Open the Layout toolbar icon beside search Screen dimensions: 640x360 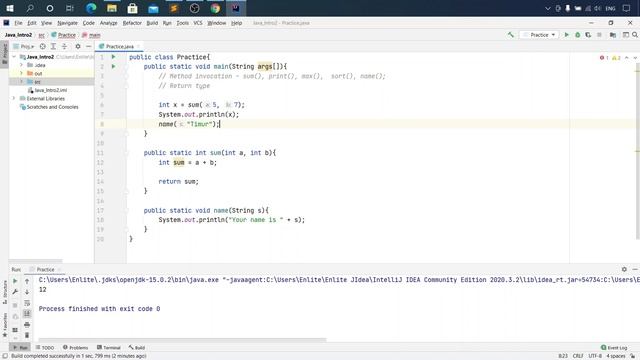(x=625, y=35)
